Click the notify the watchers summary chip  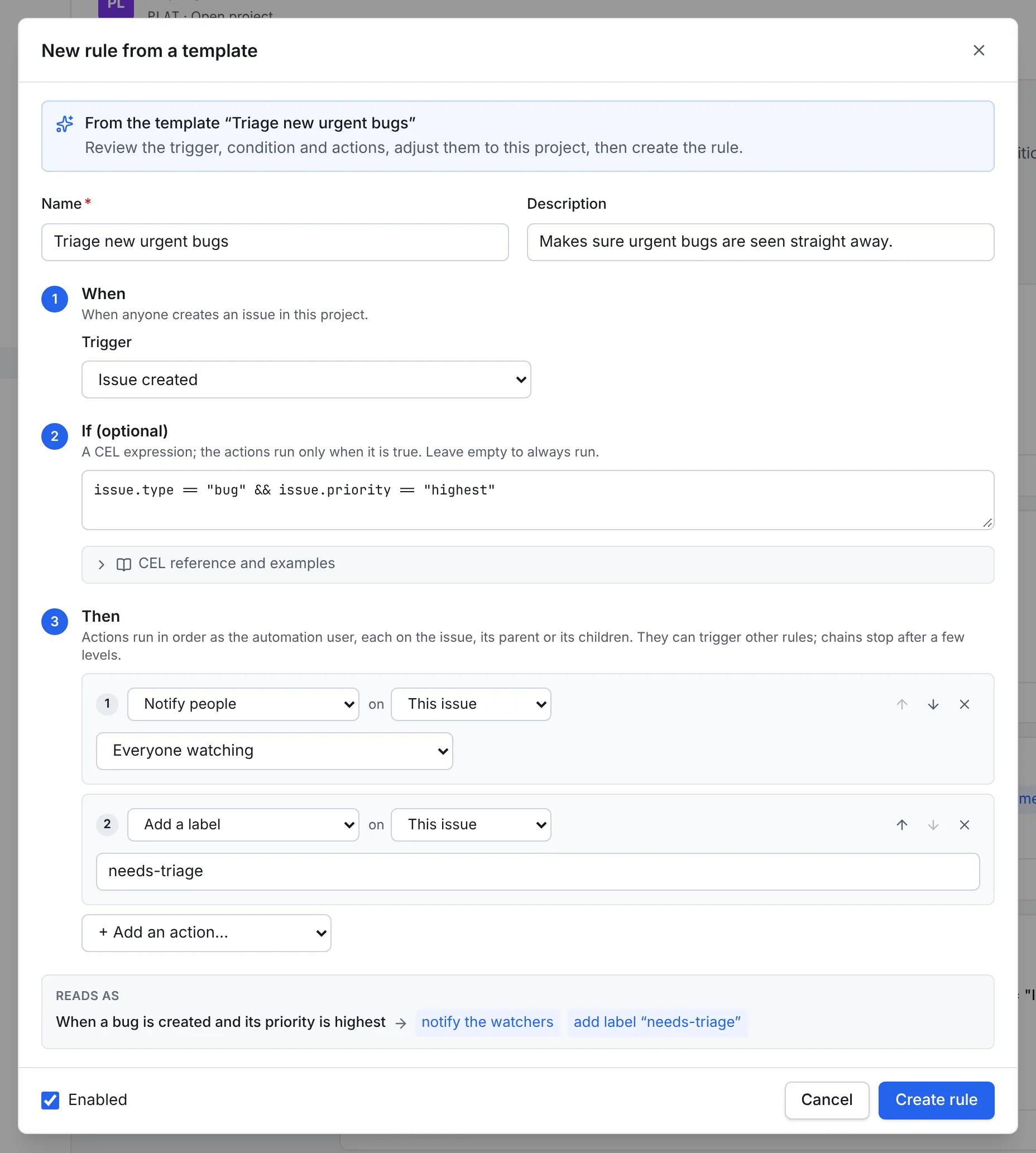[x=487, y=1022]
